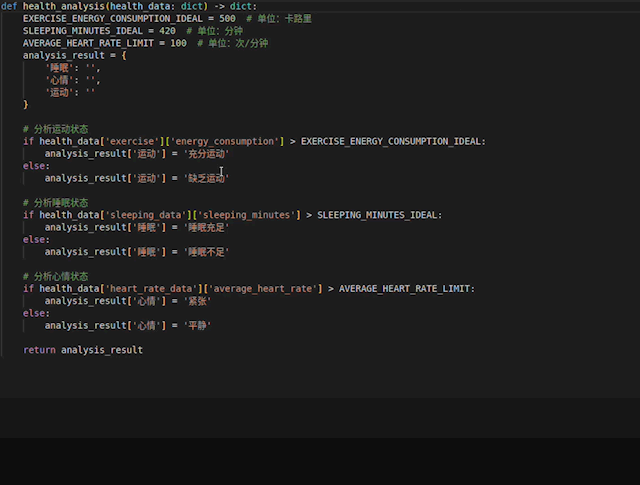Screen dimensions: 640x485
Task: Click the string '平静'
Action: click(x=198, y=325)
